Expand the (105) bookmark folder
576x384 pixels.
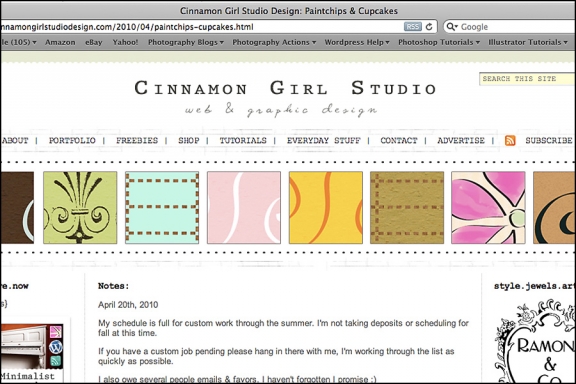[18, 42]
